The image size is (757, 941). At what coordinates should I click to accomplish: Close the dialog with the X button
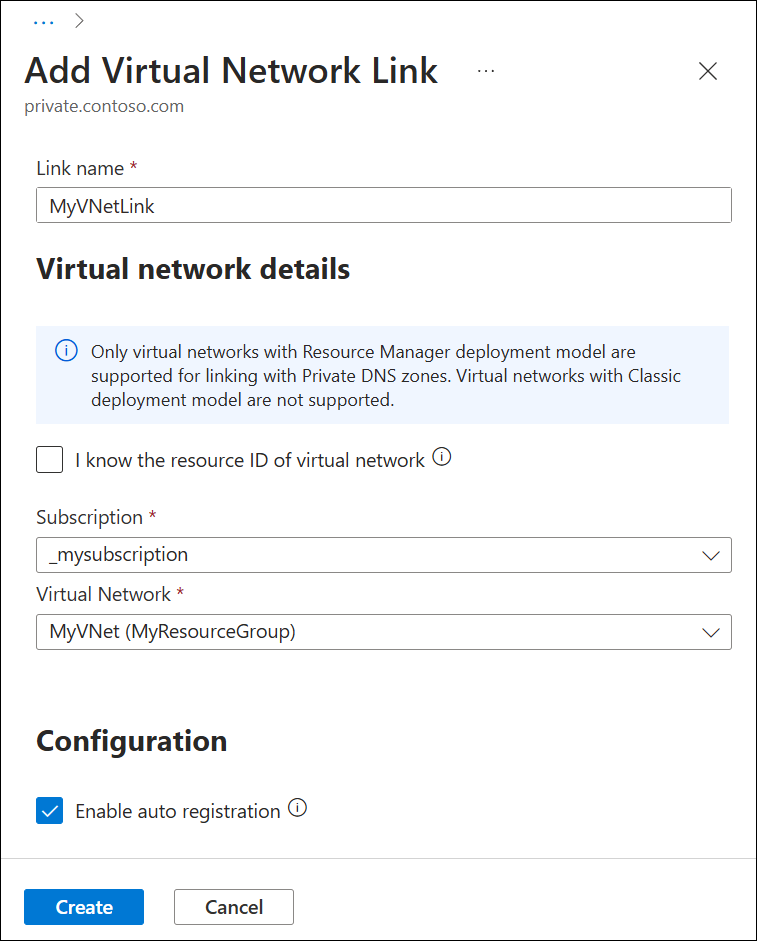[708, 71]
